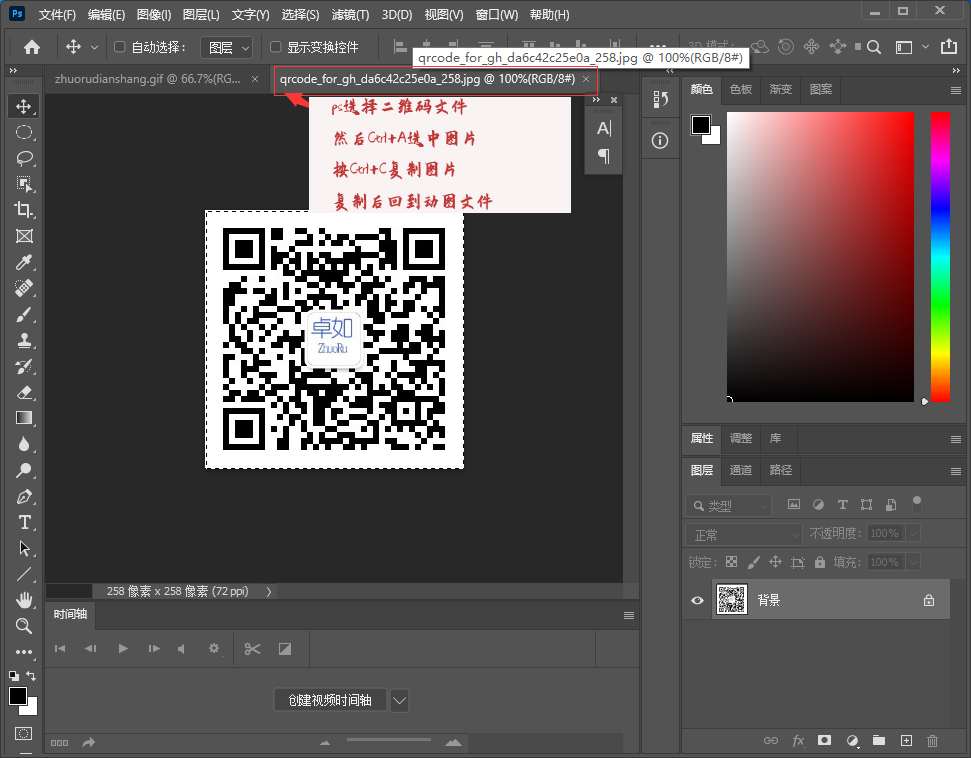Select the Pen tool

(x=24, y=496)
